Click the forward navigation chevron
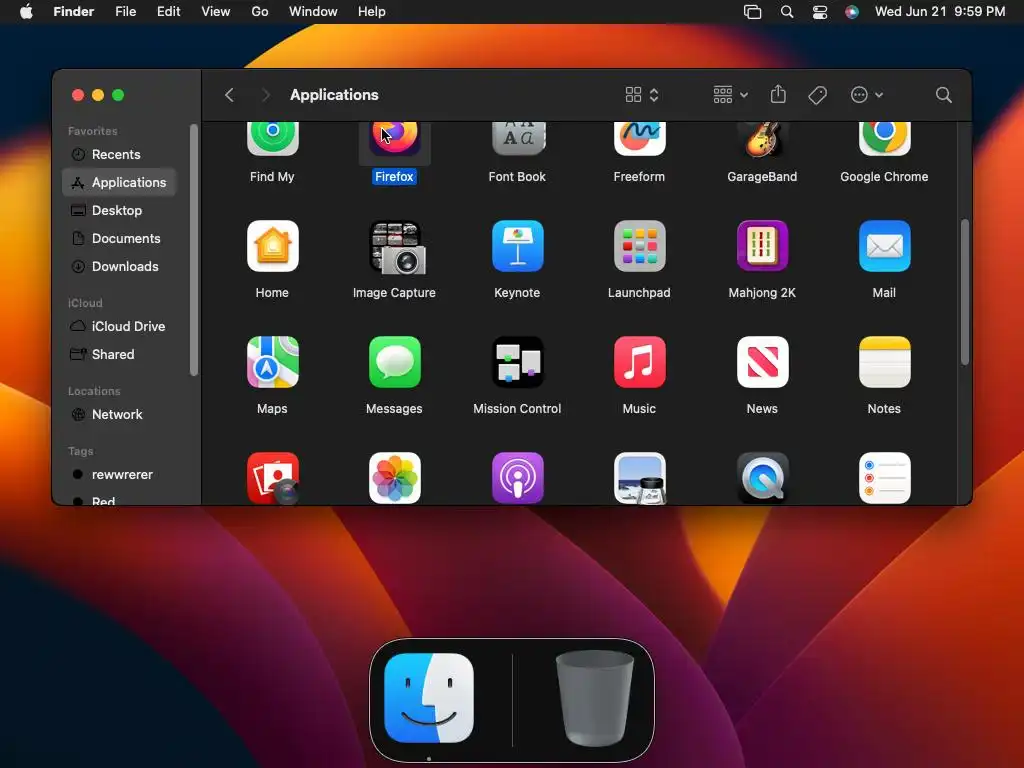Viewport: 1024px width, 768px height. pos(265,95)
